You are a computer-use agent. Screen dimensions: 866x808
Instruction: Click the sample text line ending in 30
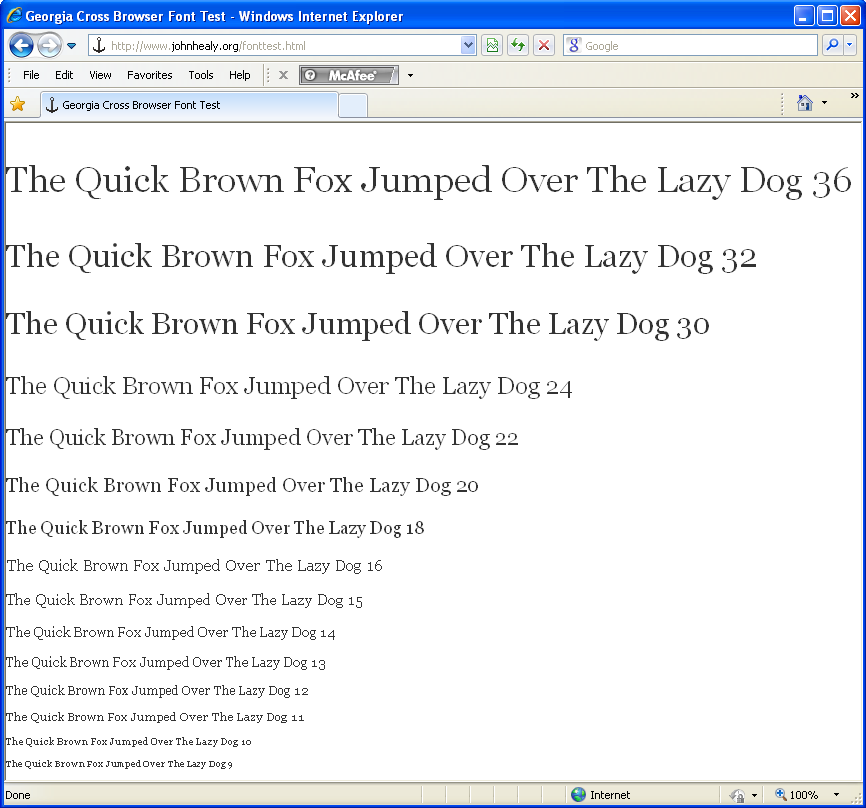click(357, 324)
